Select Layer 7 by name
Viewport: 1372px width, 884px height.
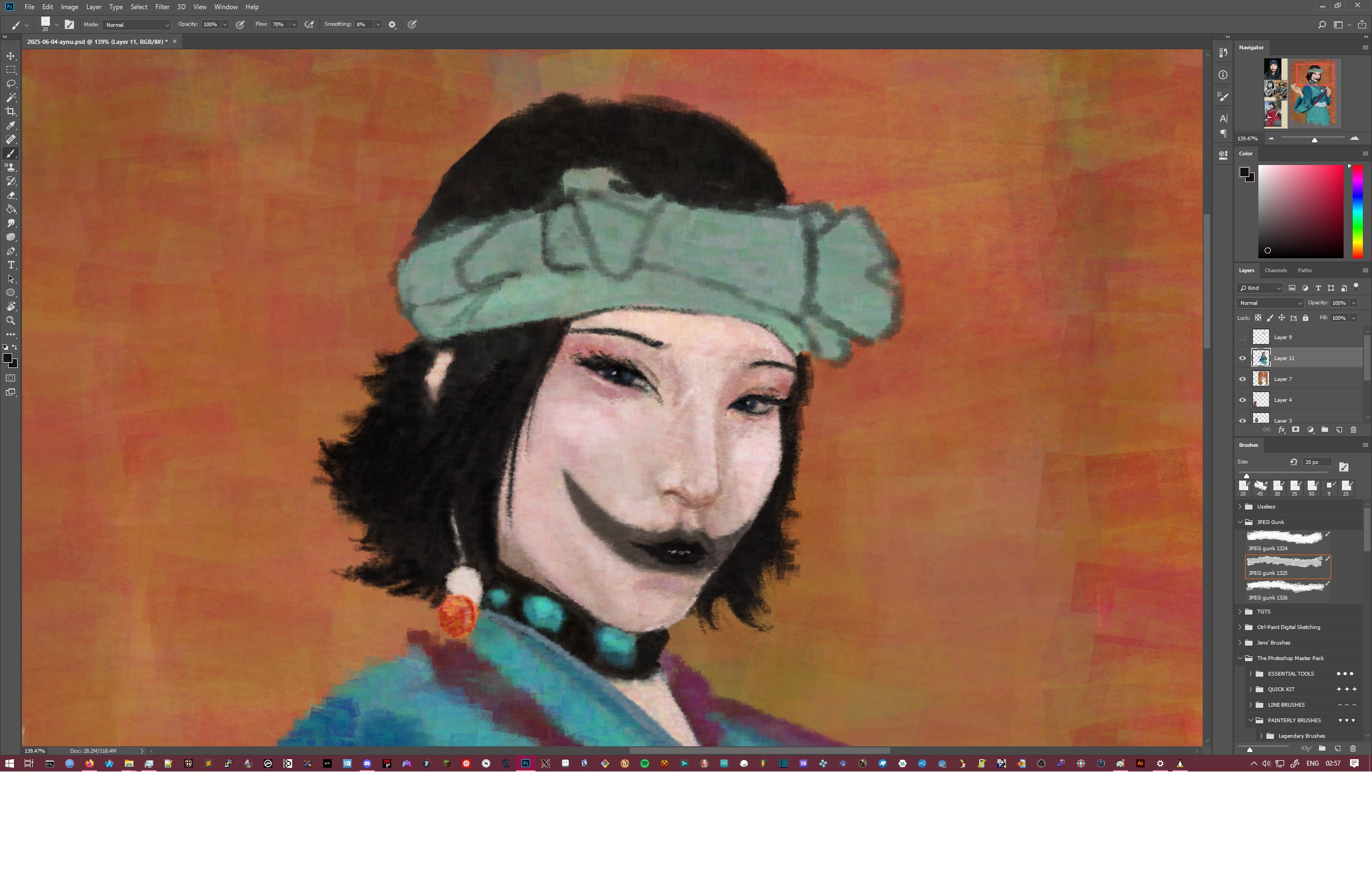click(1283, 379)
